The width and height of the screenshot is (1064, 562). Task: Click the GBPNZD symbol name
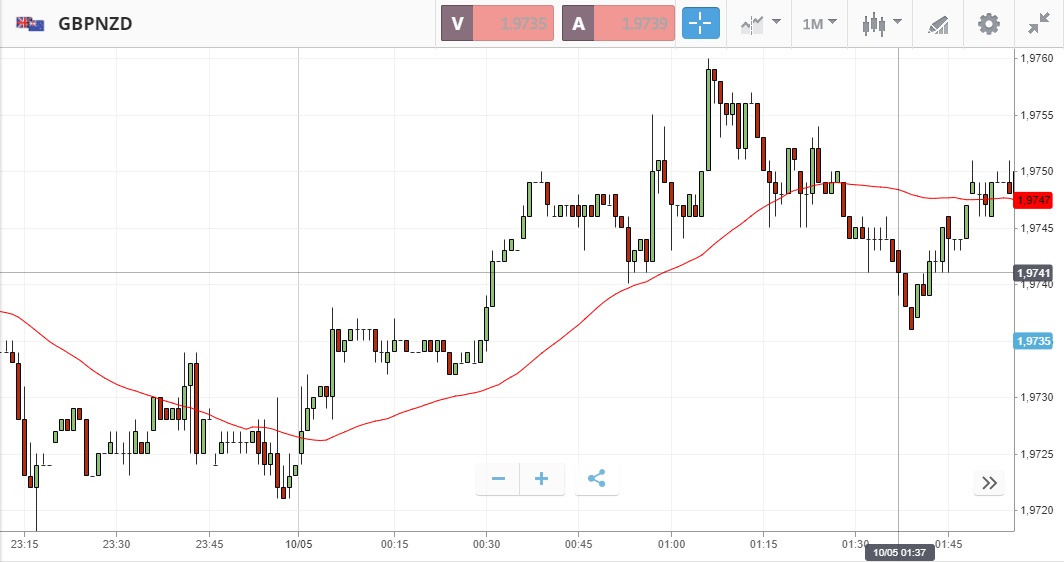point(95,23)
